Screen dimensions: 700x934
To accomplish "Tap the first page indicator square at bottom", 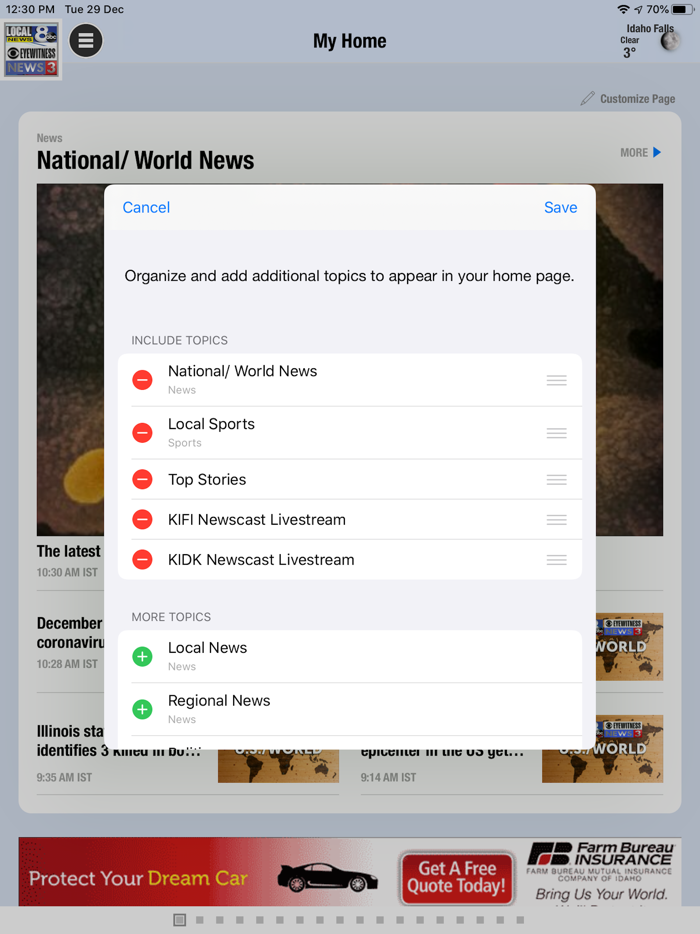I will [179, 920].
